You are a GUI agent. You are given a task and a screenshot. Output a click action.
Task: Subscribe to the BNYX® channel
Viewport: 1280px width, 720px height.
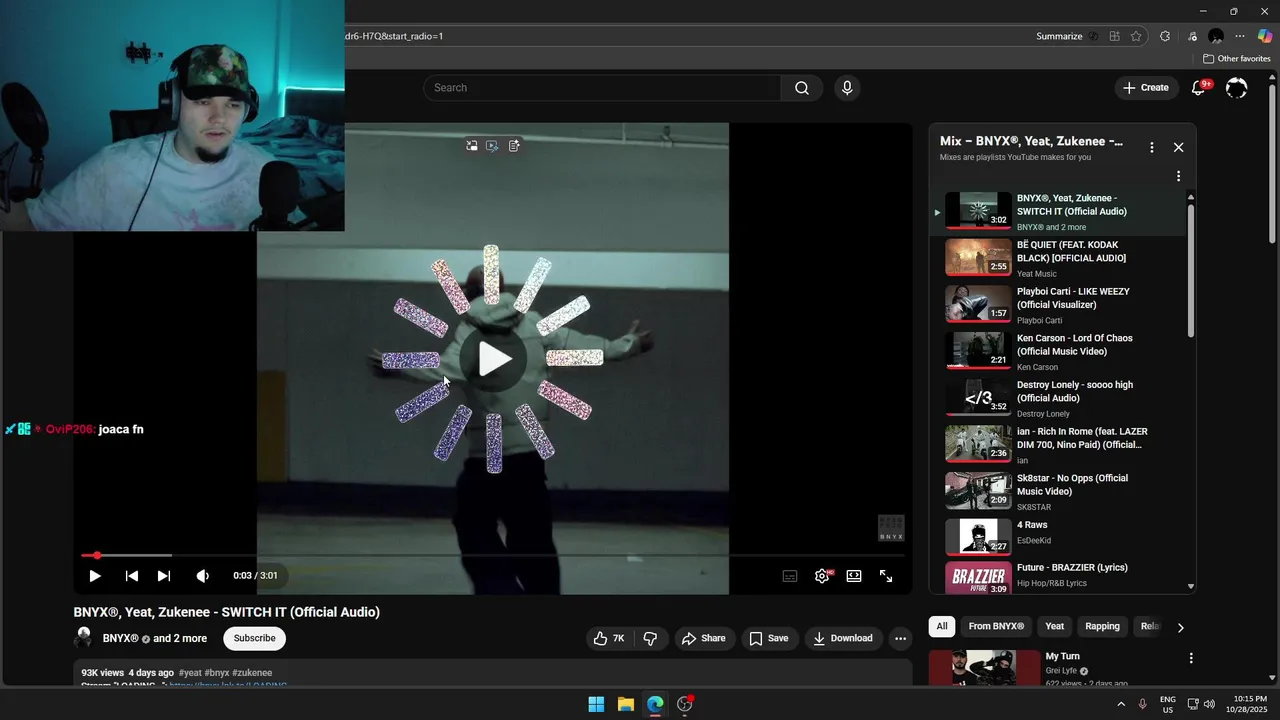click(x=255, y=638)
